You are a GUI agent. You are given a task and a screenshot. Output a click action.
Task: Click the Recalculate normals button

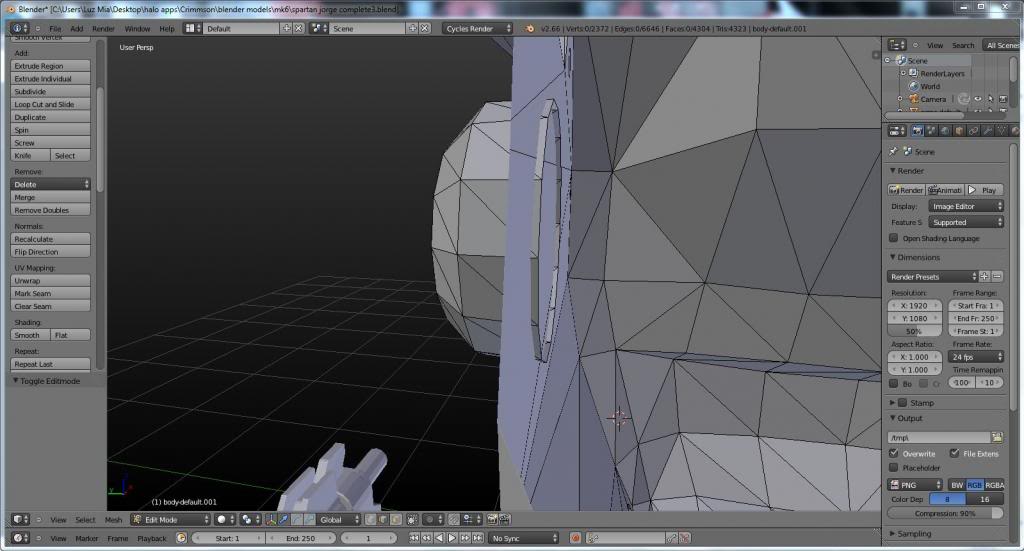coord(50,239)
